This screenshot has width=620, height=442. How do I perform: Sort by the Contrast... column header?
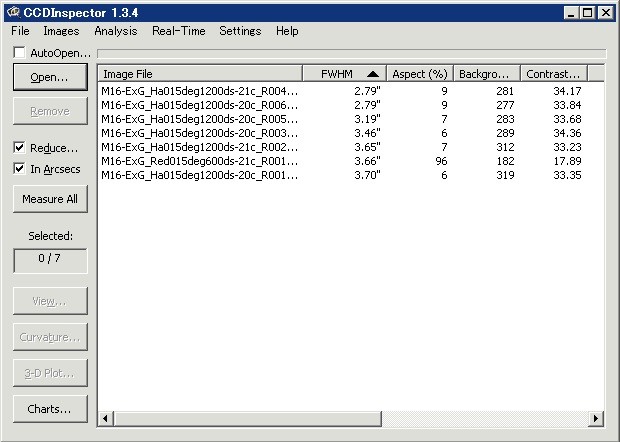(x=554, y=74)
